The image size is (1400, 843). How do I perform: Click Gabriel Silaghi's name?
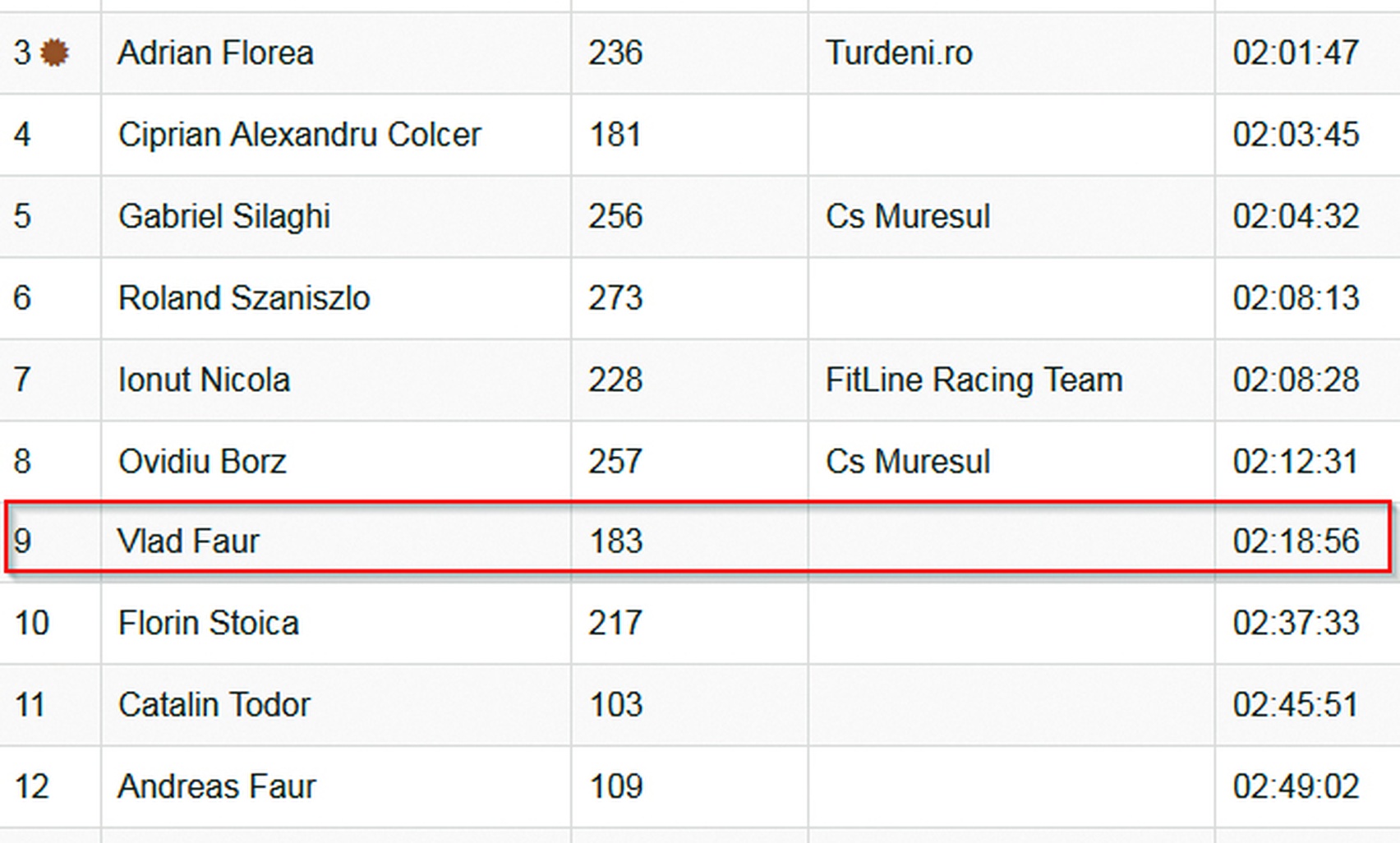tap(224, 217)
